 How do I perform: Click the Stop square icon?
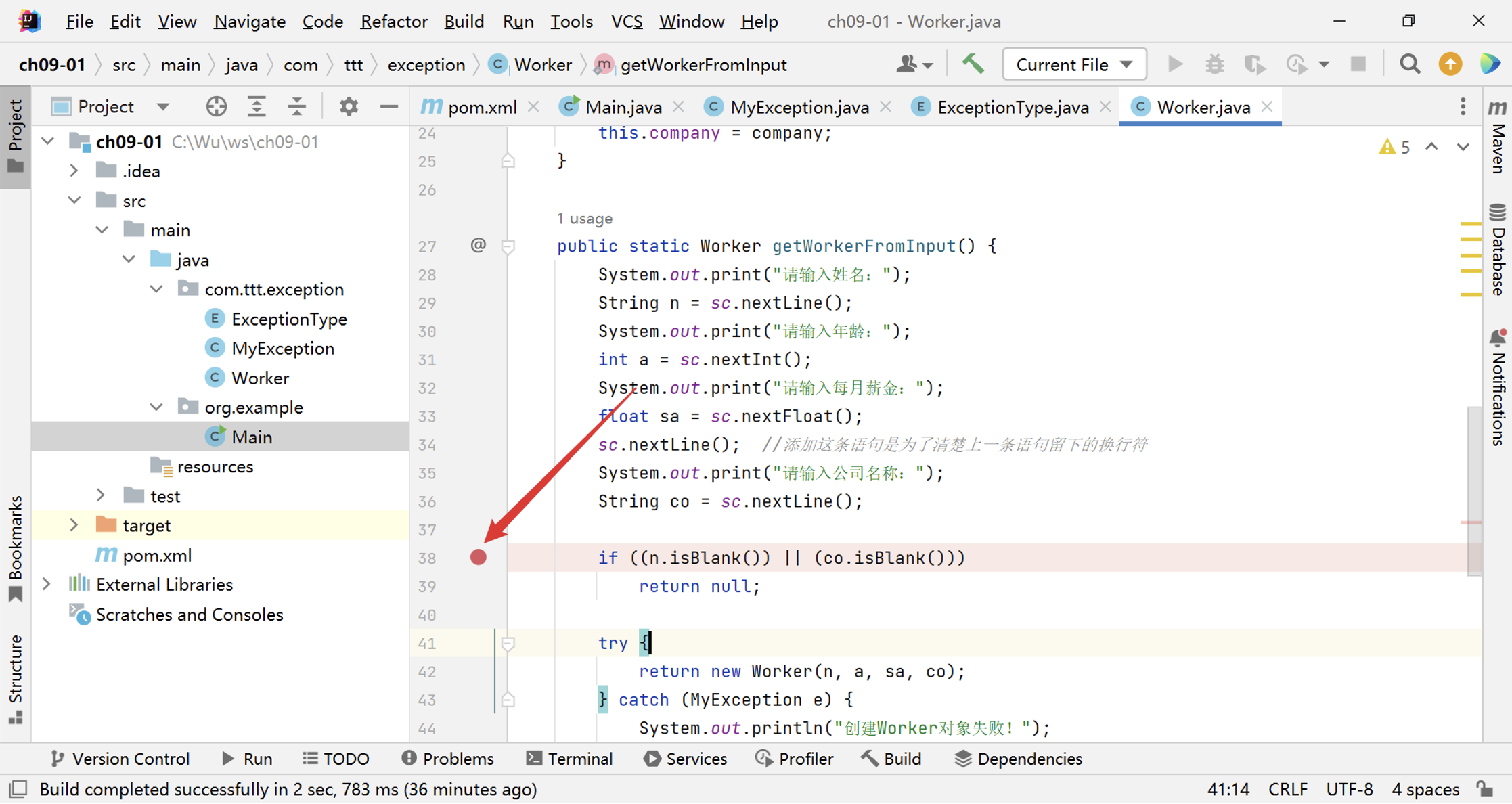[1358, 64]
